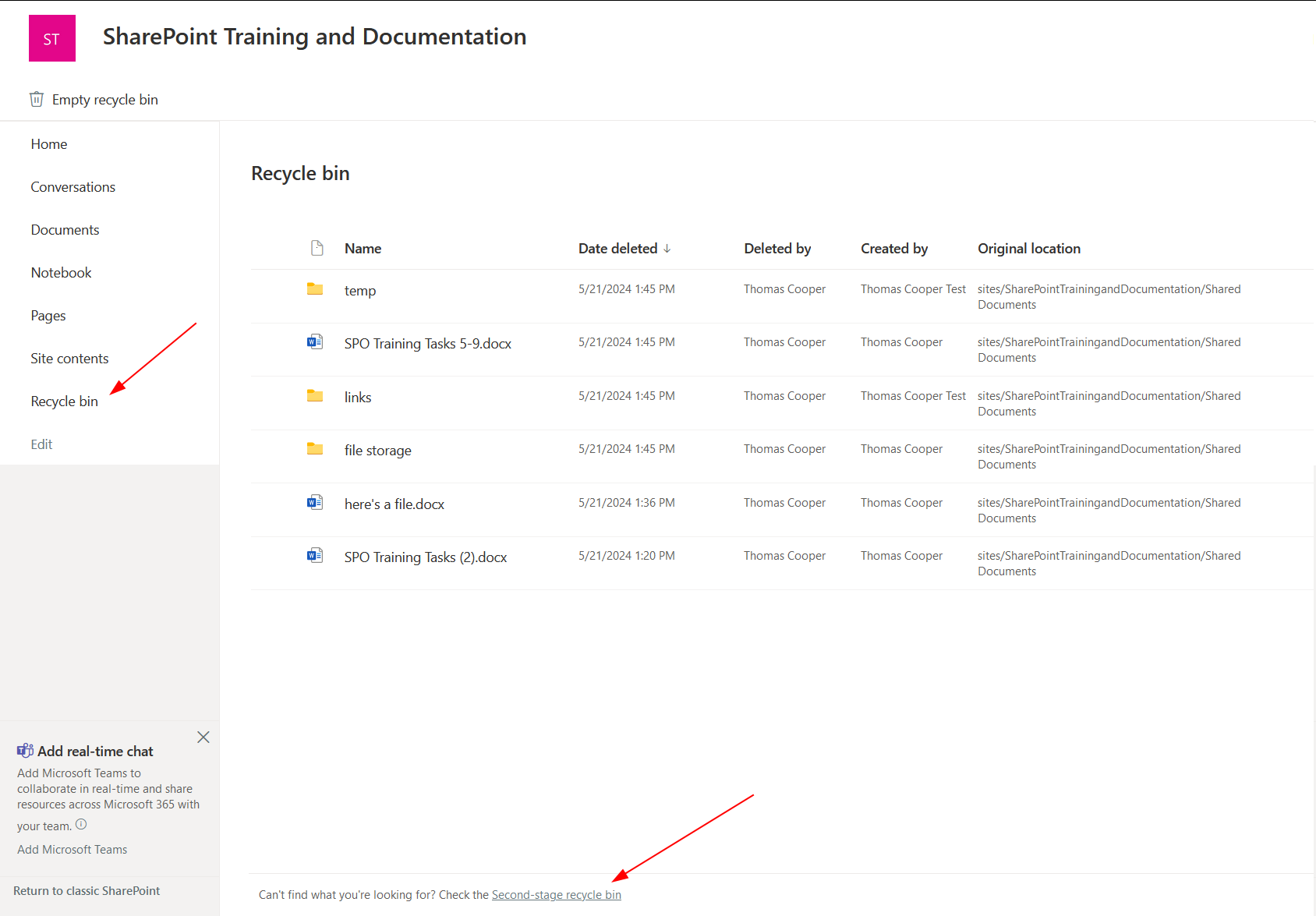Image resolution: width=1316 pixels, height=916 pixels.
Task: Open the Deleted by column header menu
Action: click(x=777, y=249)
